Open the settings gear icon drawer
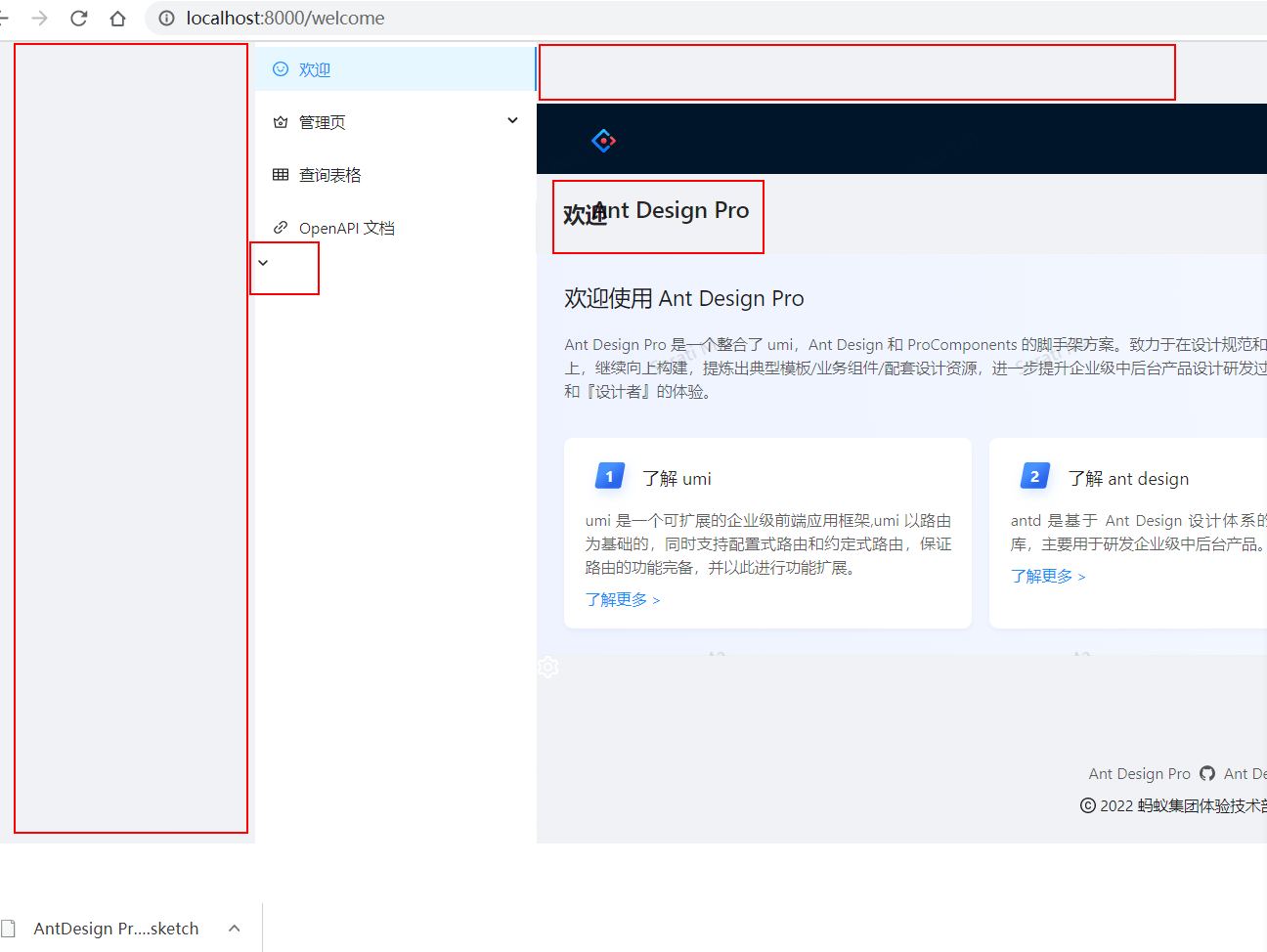The height and width of the screenshot is (952, 1267). coord(547,667)
